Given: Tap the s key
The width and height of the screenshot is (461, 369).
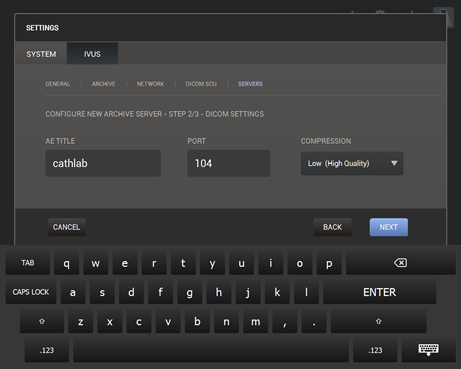Looking at the screenshot, I should tap(102, 292).
